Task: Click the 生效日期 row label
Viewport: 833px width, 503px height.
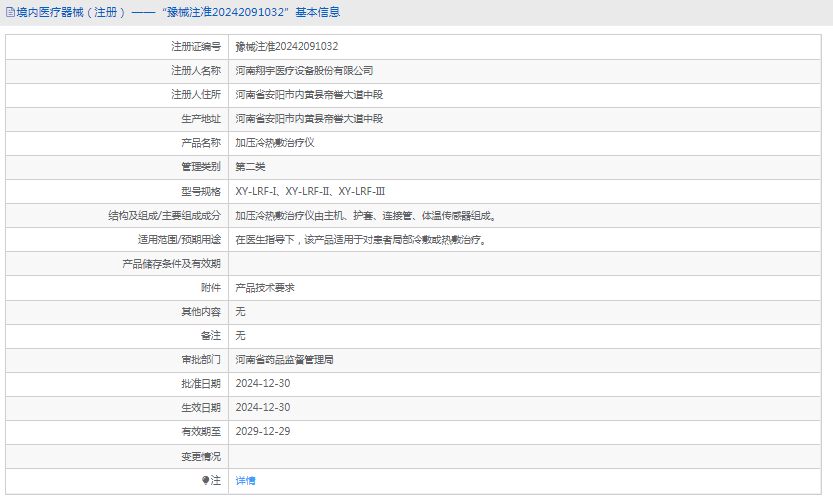Action: tap(201, 407)
